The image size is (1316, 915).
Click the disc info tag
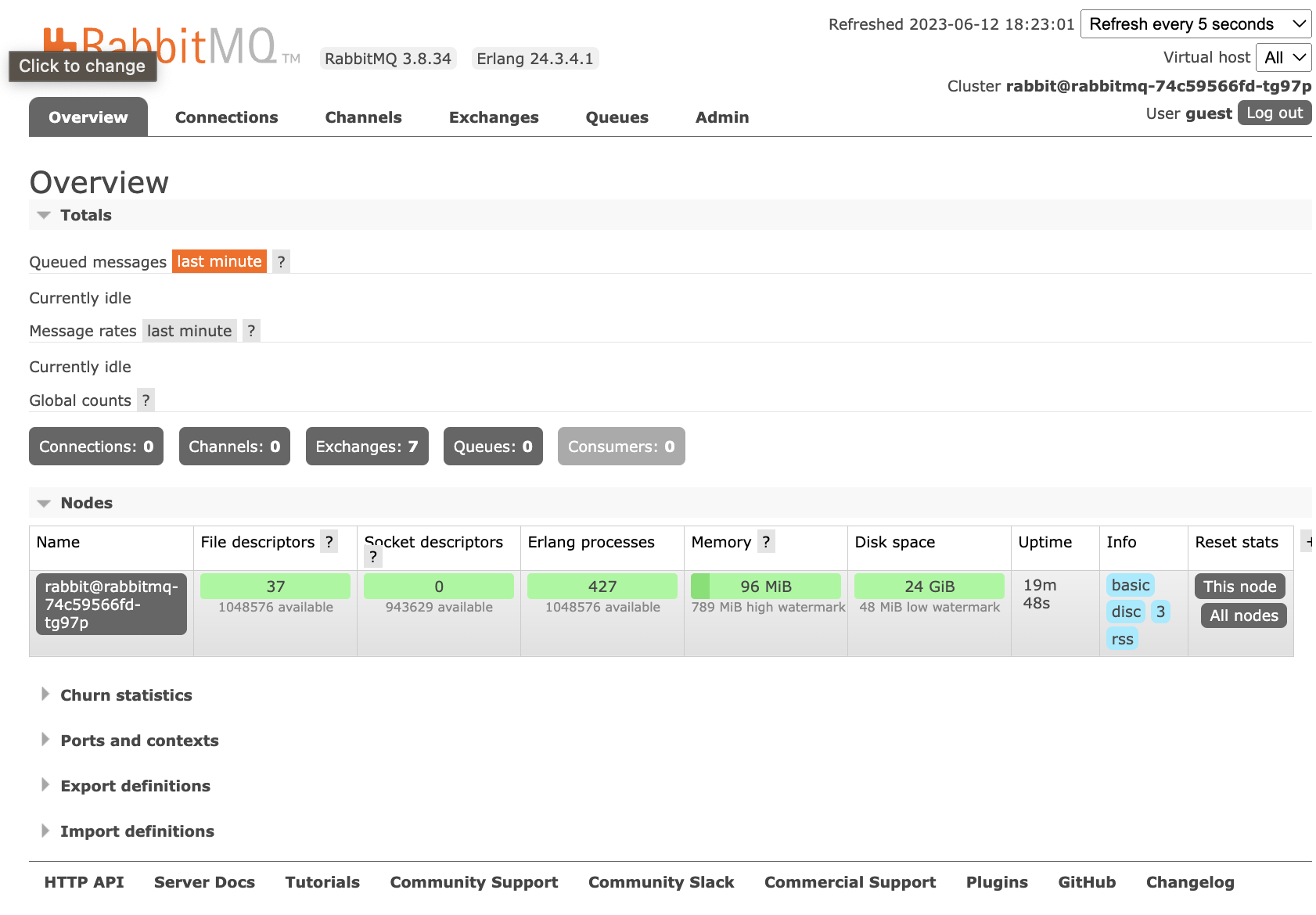click(x=1126, y=612)
